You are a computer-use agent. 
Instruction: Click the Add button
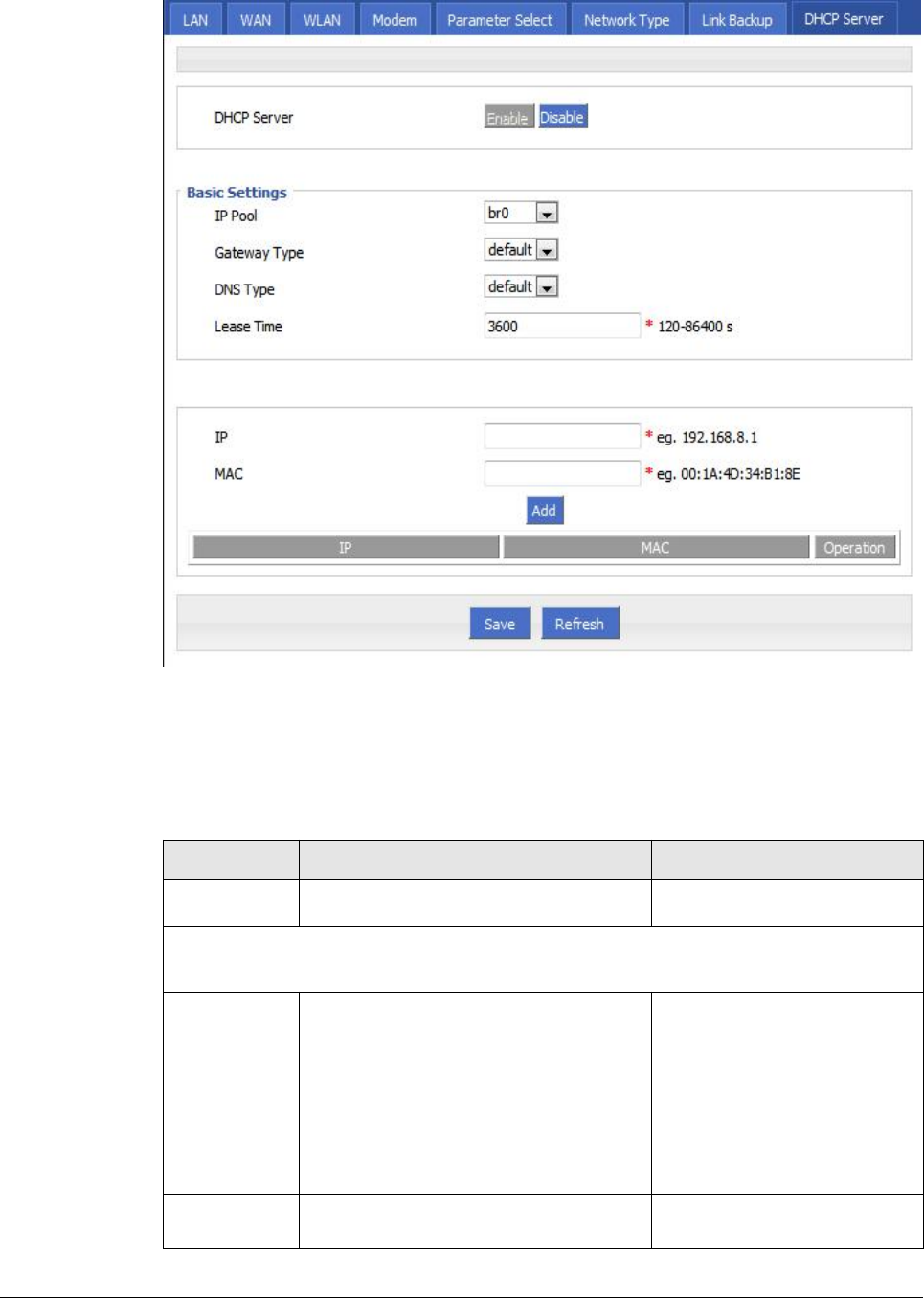[x=545, y=511]
